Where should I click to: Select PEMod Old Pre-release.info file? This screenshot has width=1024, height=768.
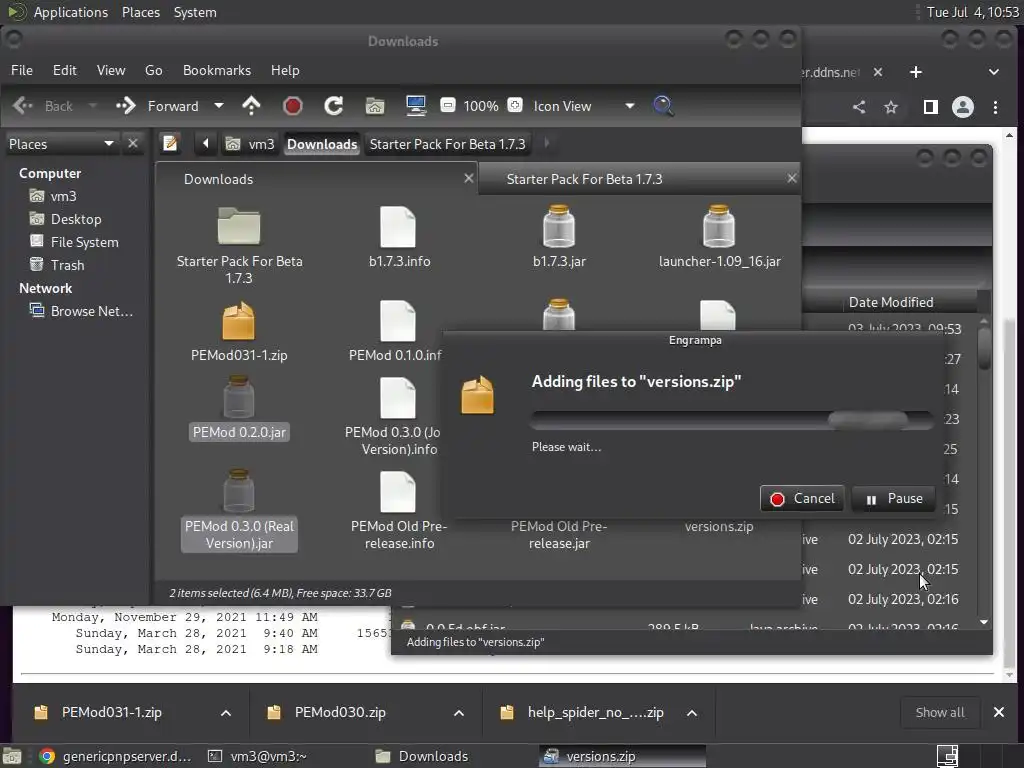(399, 510)
